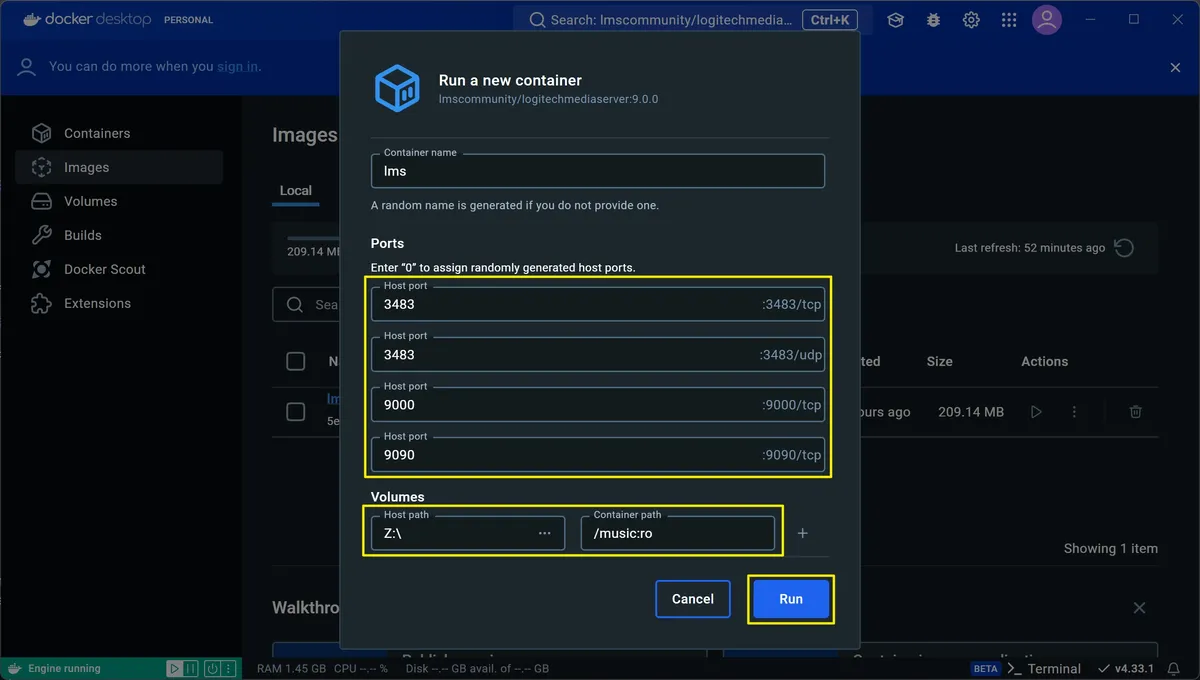Tick the checkbox for the lmscommunity image row

click(x=296, y=411)
